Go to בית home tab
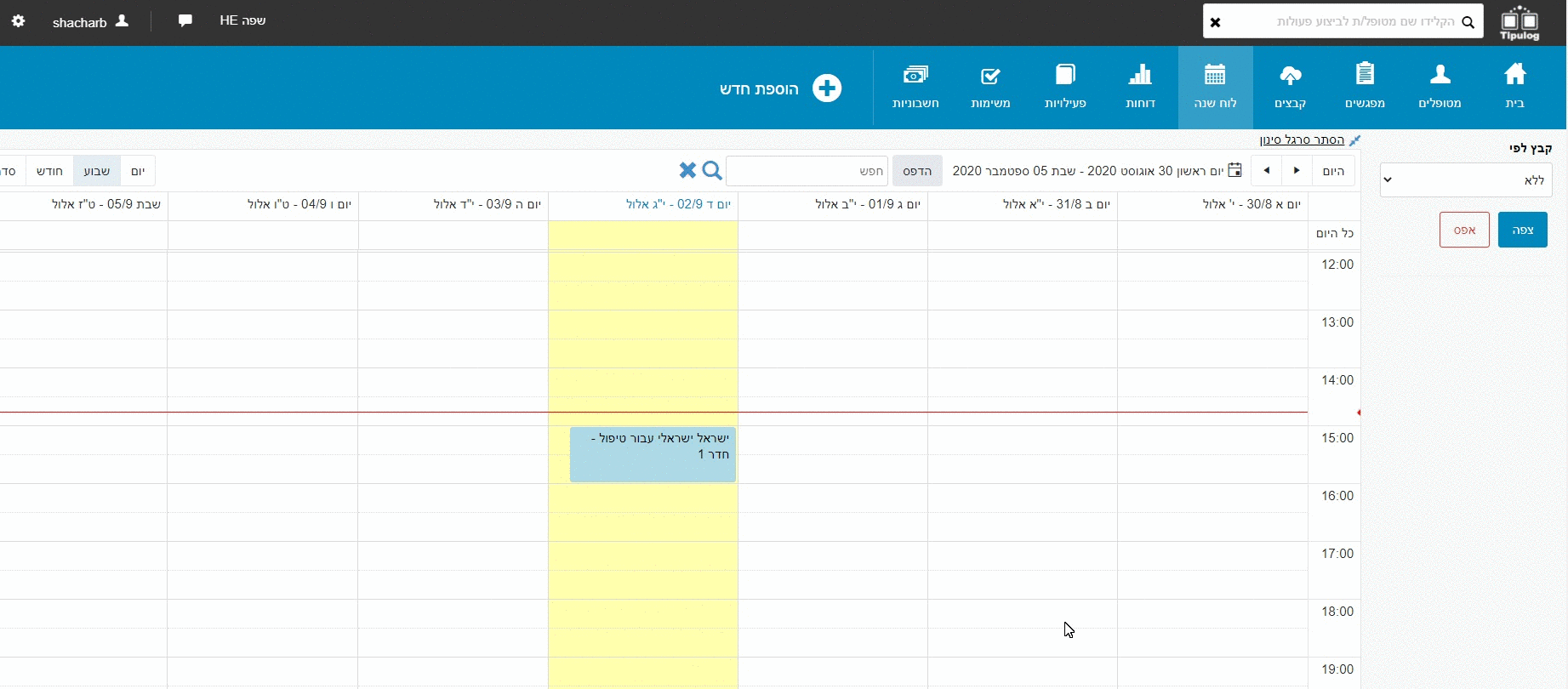The image size is (1568, 689). click(1515, 87)
